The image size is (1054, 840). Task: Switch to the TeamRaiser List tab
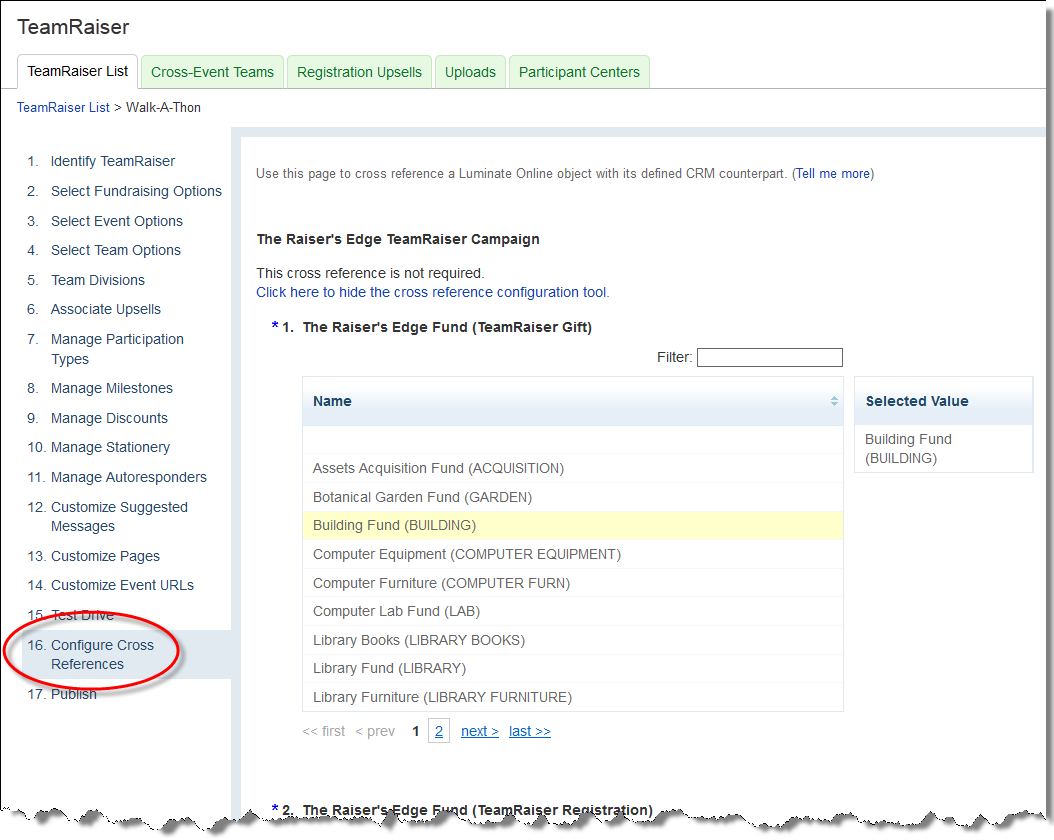tap(77, 71)
